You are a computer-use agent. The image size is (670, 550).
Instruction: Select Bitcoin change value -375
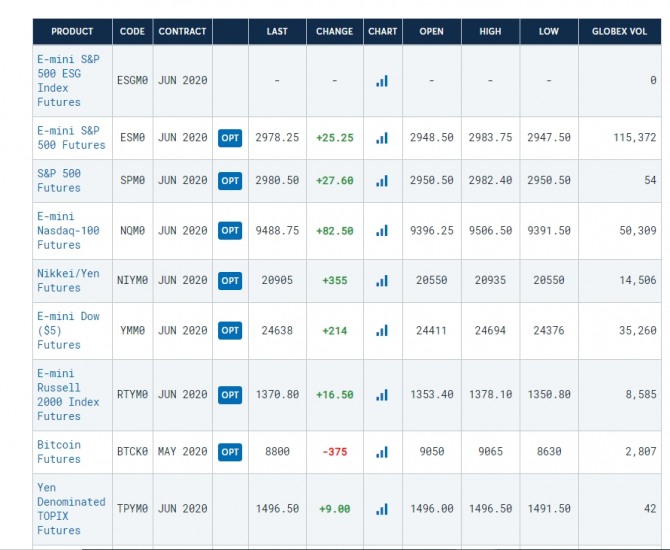(335, 452)
